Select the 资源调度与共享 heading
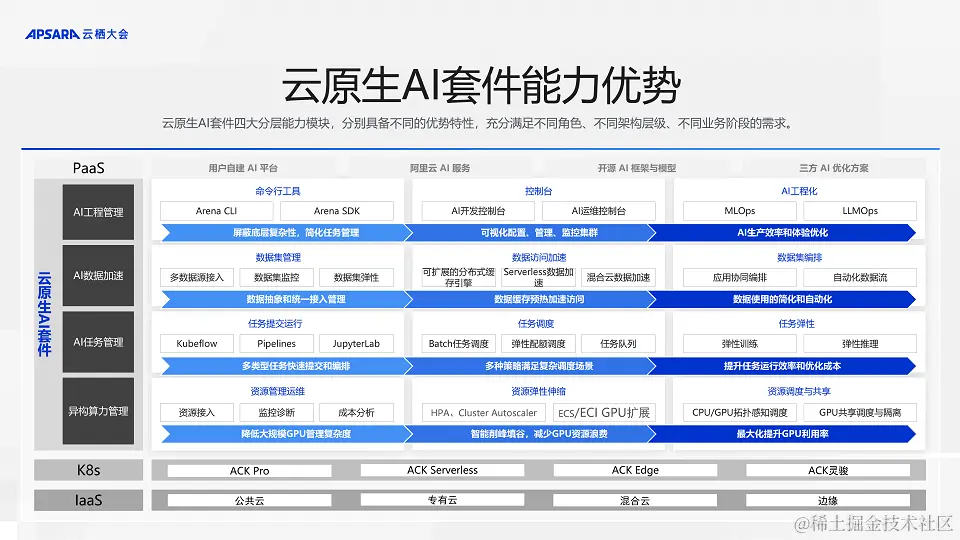The width and height of the screenshot is (960, 540). (799, 391)
